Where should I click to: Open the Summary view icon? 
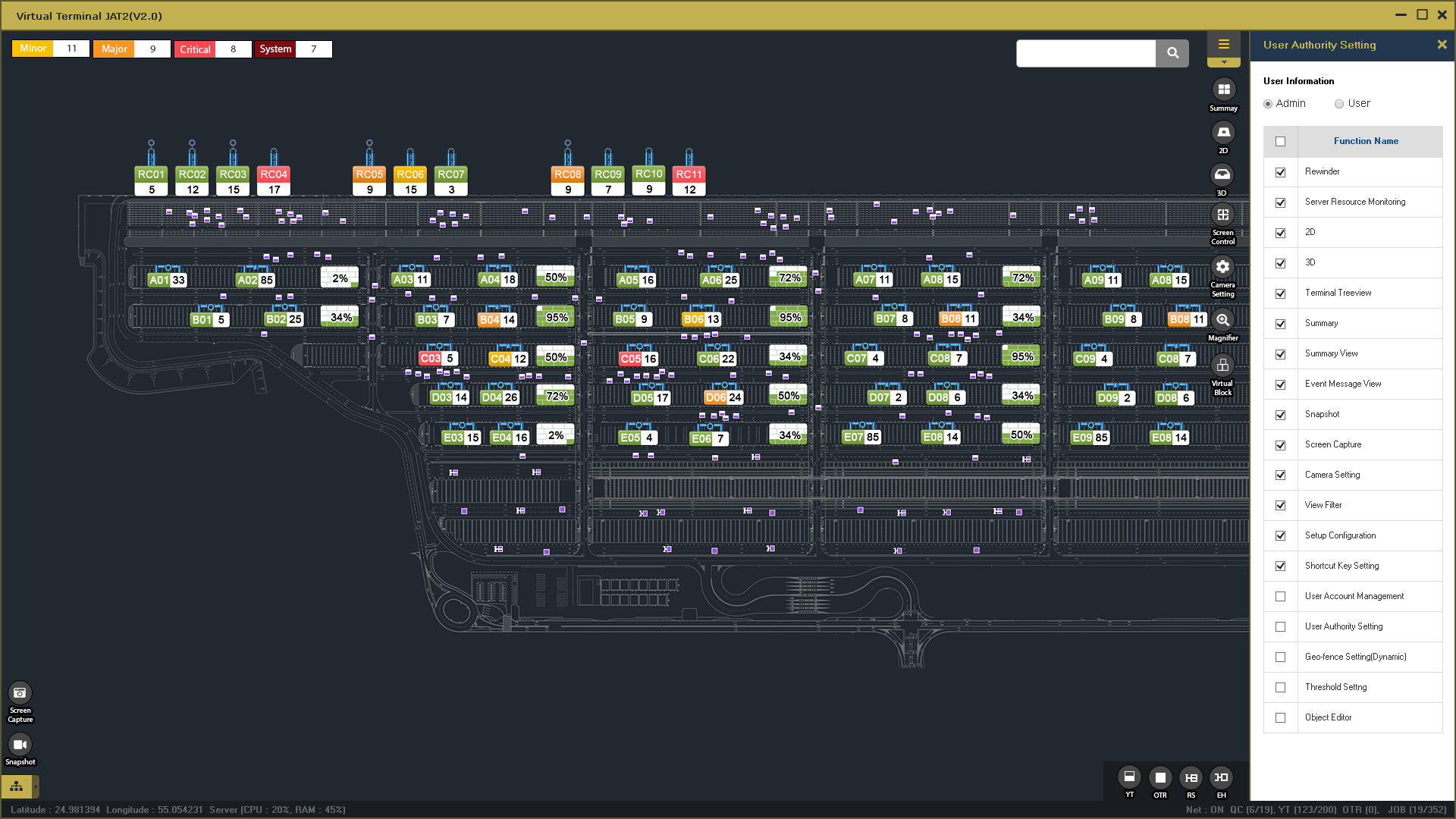(1223, 89)
